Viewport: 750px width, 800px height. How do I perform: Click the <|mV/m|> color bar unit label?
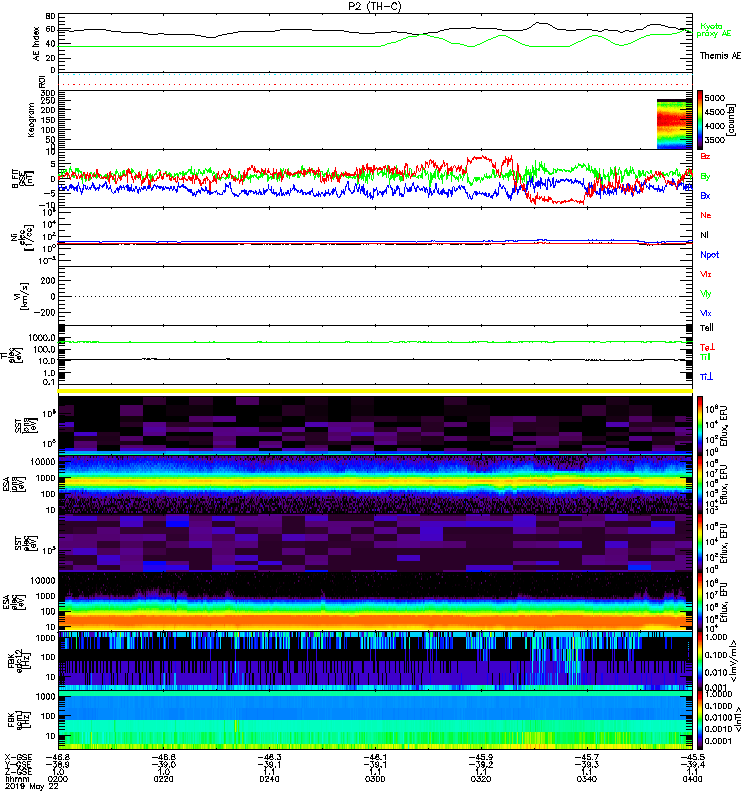(x=733, y=661)
